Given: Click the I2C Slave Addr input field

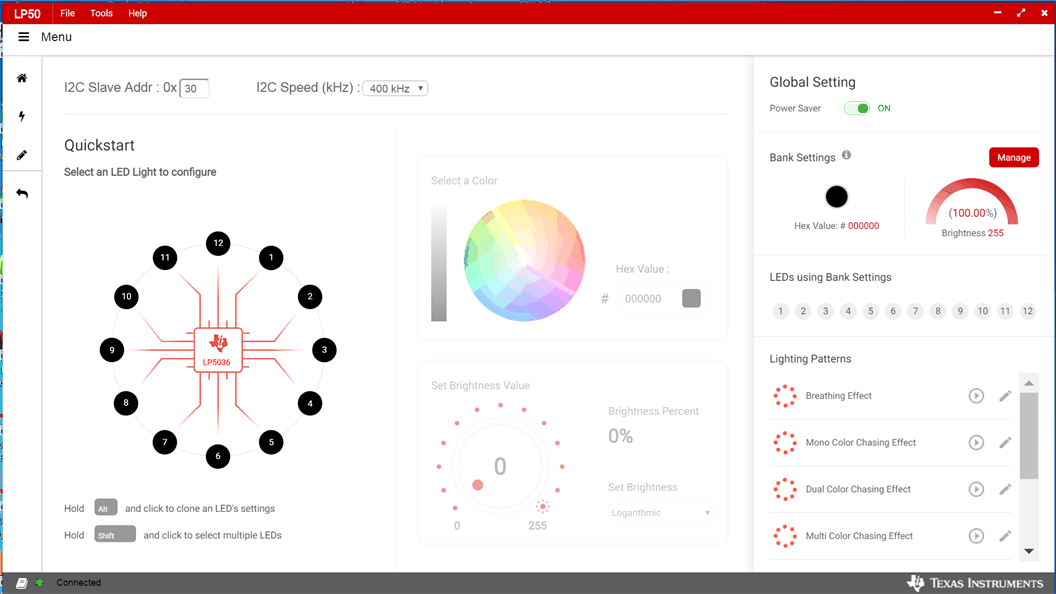Looking at the screenshot, I should pyautogui.click(x=192, y=88).
